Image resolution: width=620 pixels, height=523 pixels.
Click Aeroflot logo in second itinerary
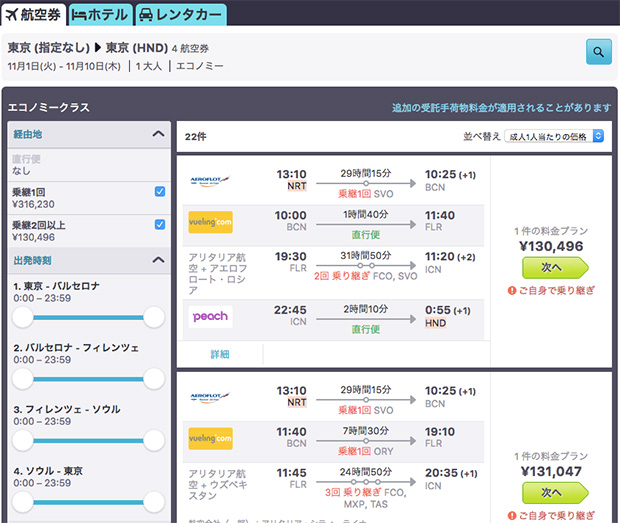click(x=210, y=397)
